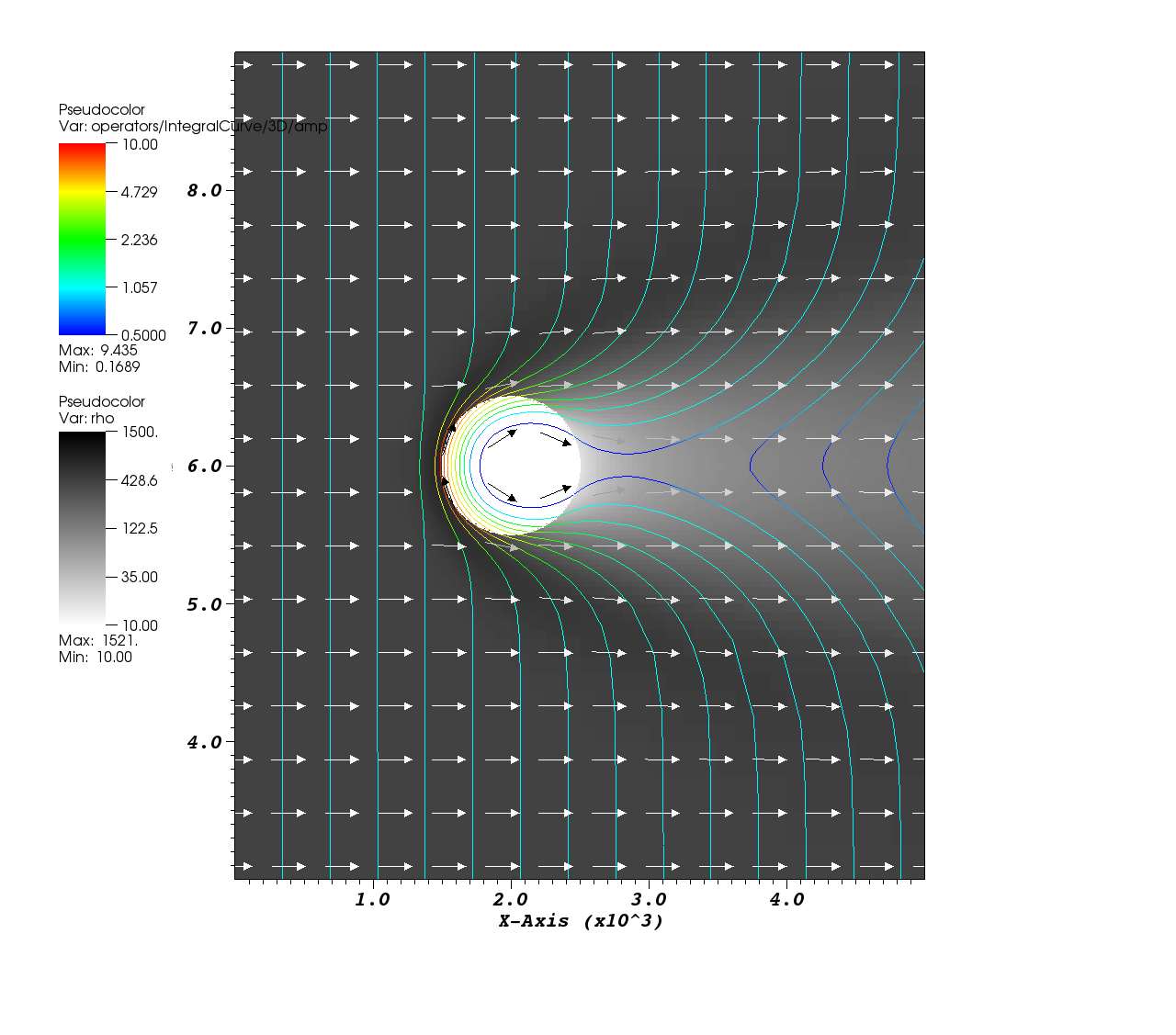Viewport: 1176px width, 1035px height.
Task: Click the 'Pseudocolor' title above the rho legend
Action: click(102, 401)
